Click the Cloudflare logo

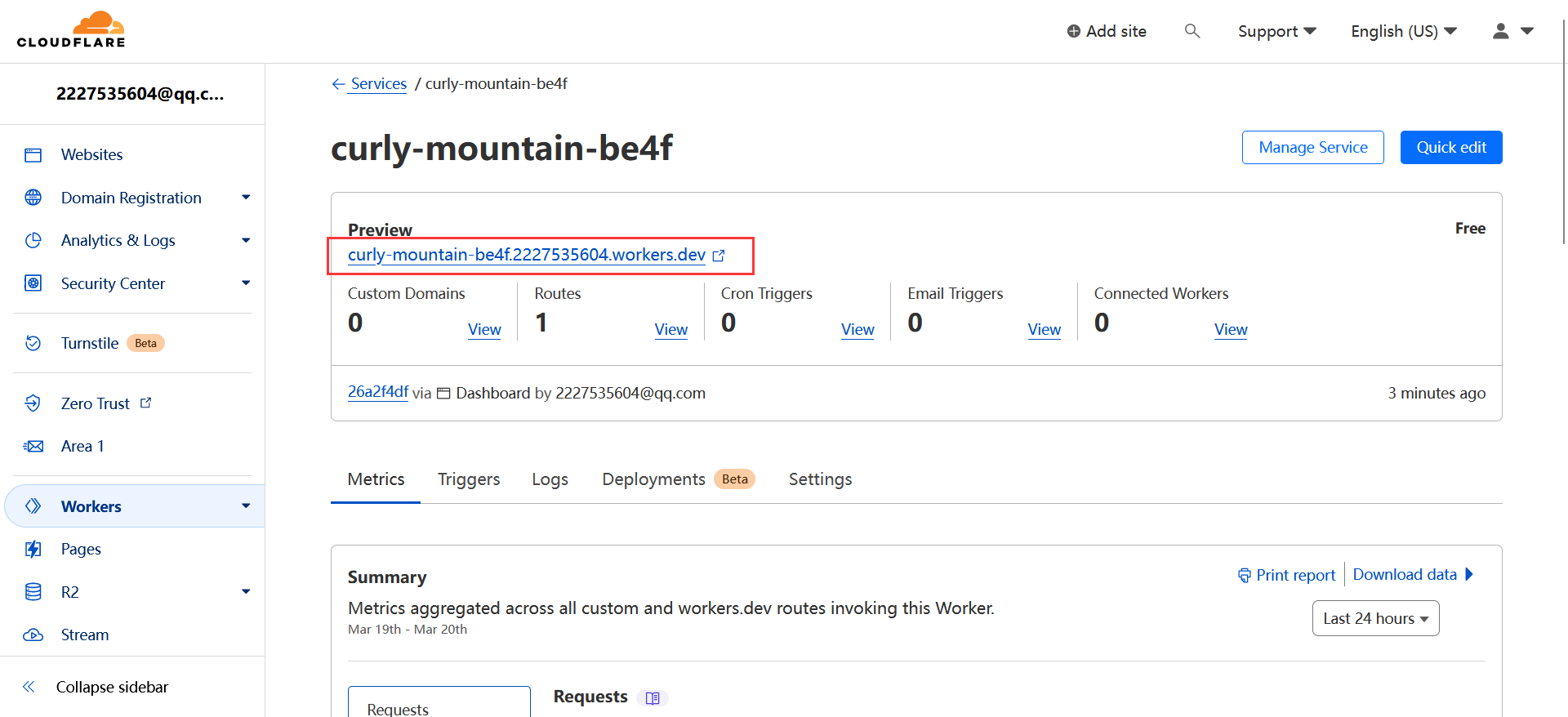(x=71, y=30)
